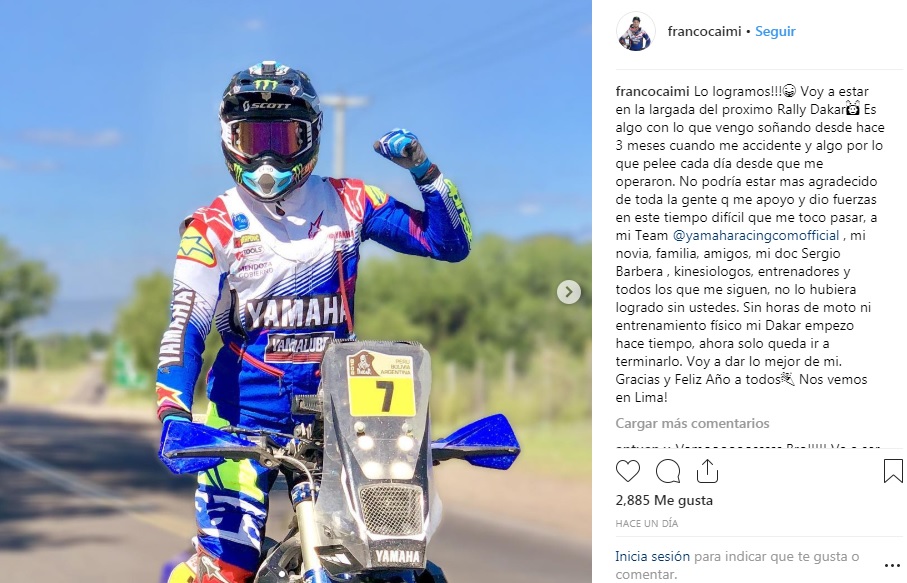Like the post with the heart icon
The height and width of the screenshot is (583, 907).
628,471
